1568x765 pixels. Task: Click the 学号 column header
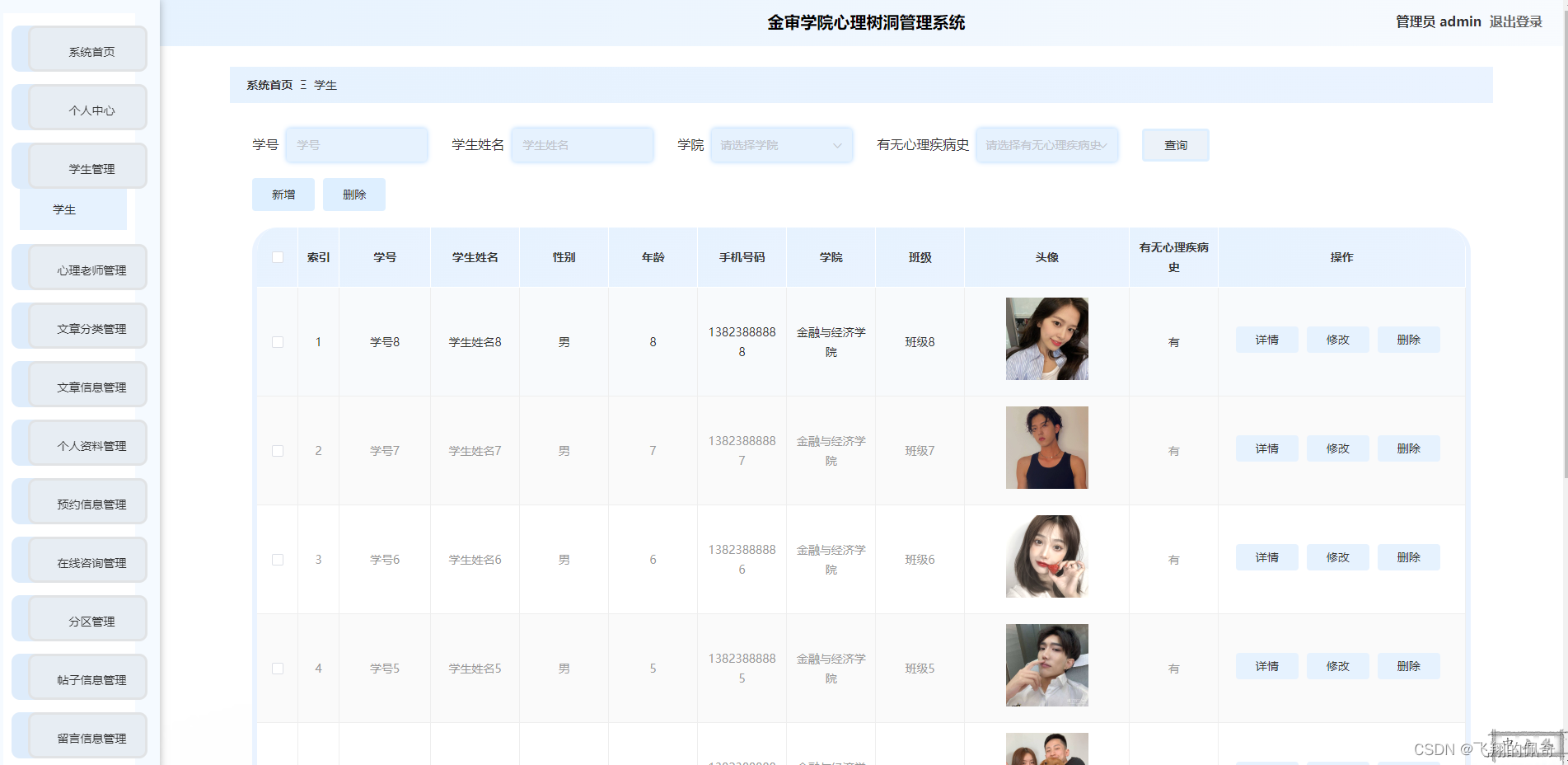click(x=385, y=257)
